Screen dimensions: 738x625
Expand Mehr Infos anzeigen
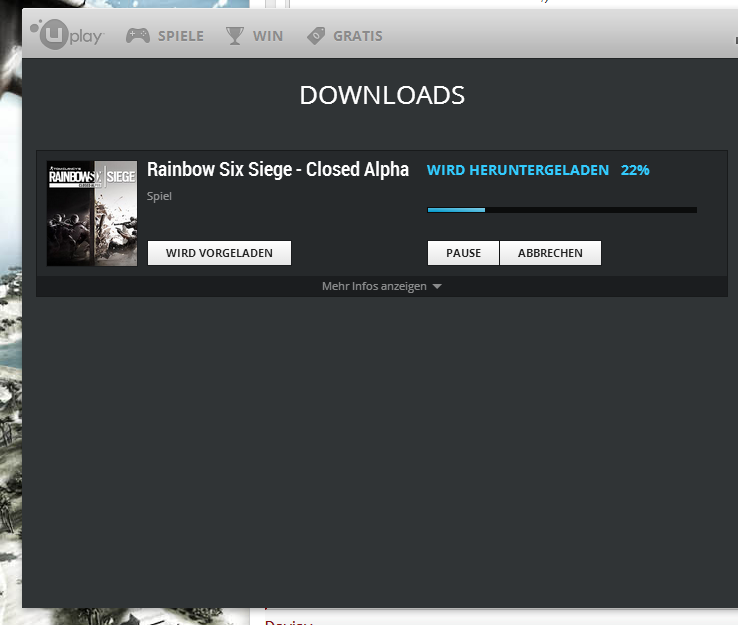(x=382, y=286)
